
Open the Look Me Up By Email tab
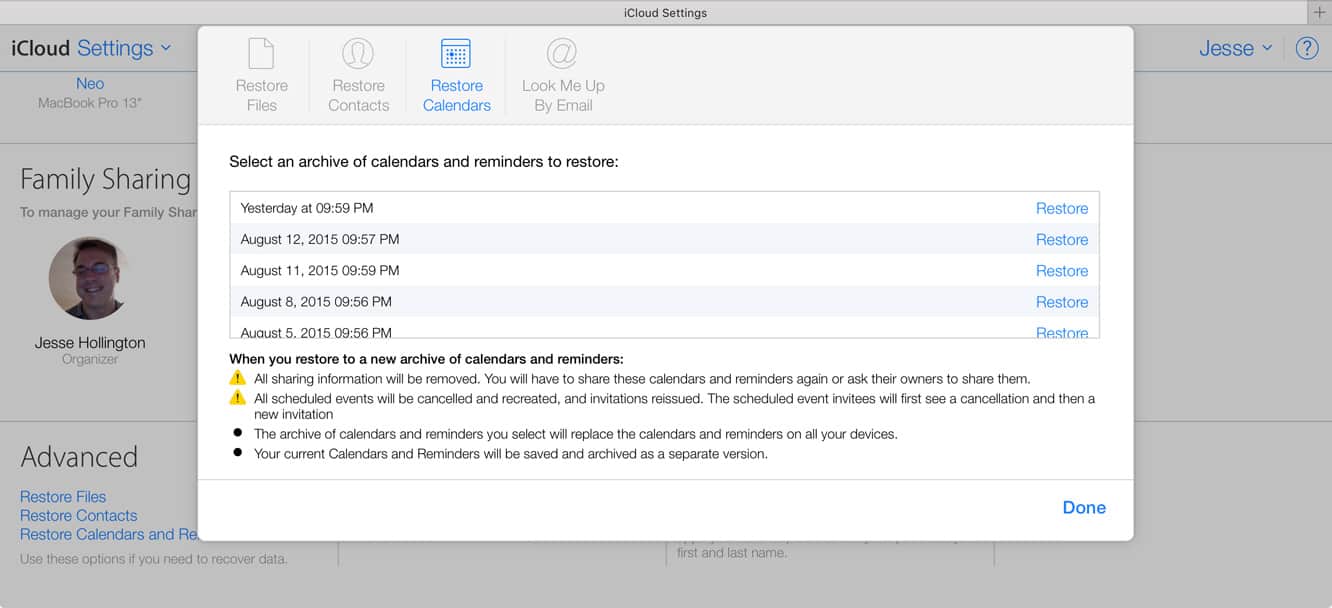tap(563, 95)
